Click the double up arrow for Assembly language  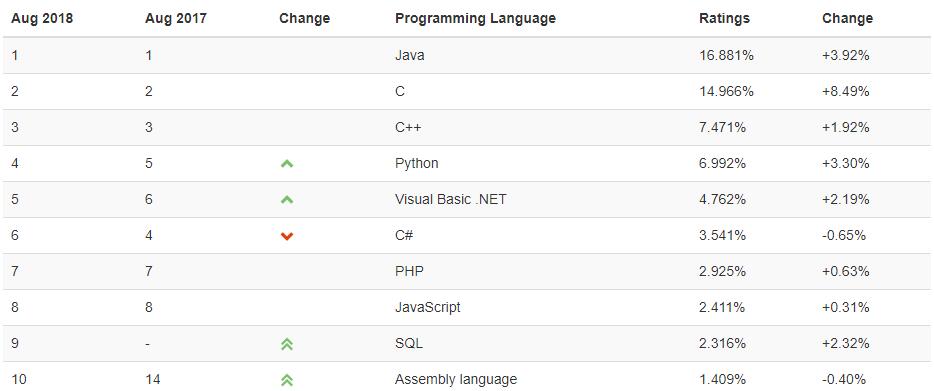click(x=287, y=379)
